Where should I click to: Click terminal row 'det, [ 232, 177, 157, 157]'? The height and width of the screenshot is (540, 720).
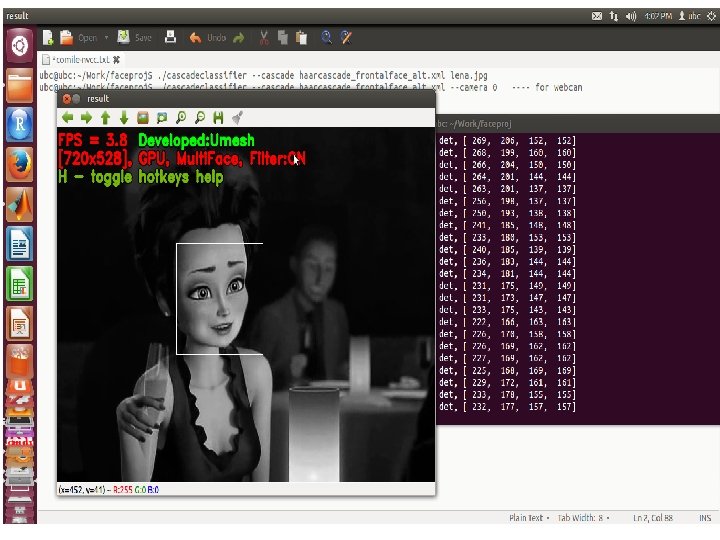pyautogui.click(x=507, y=406)
